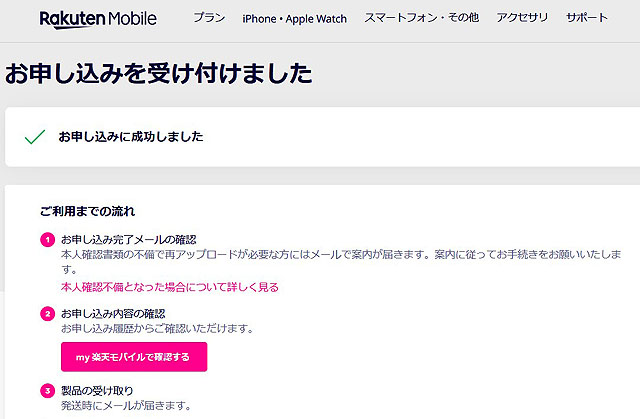Click the お申し込みに成功しました message
The height and width of the screenshot is (419, 640).
(x=130, y=136)
